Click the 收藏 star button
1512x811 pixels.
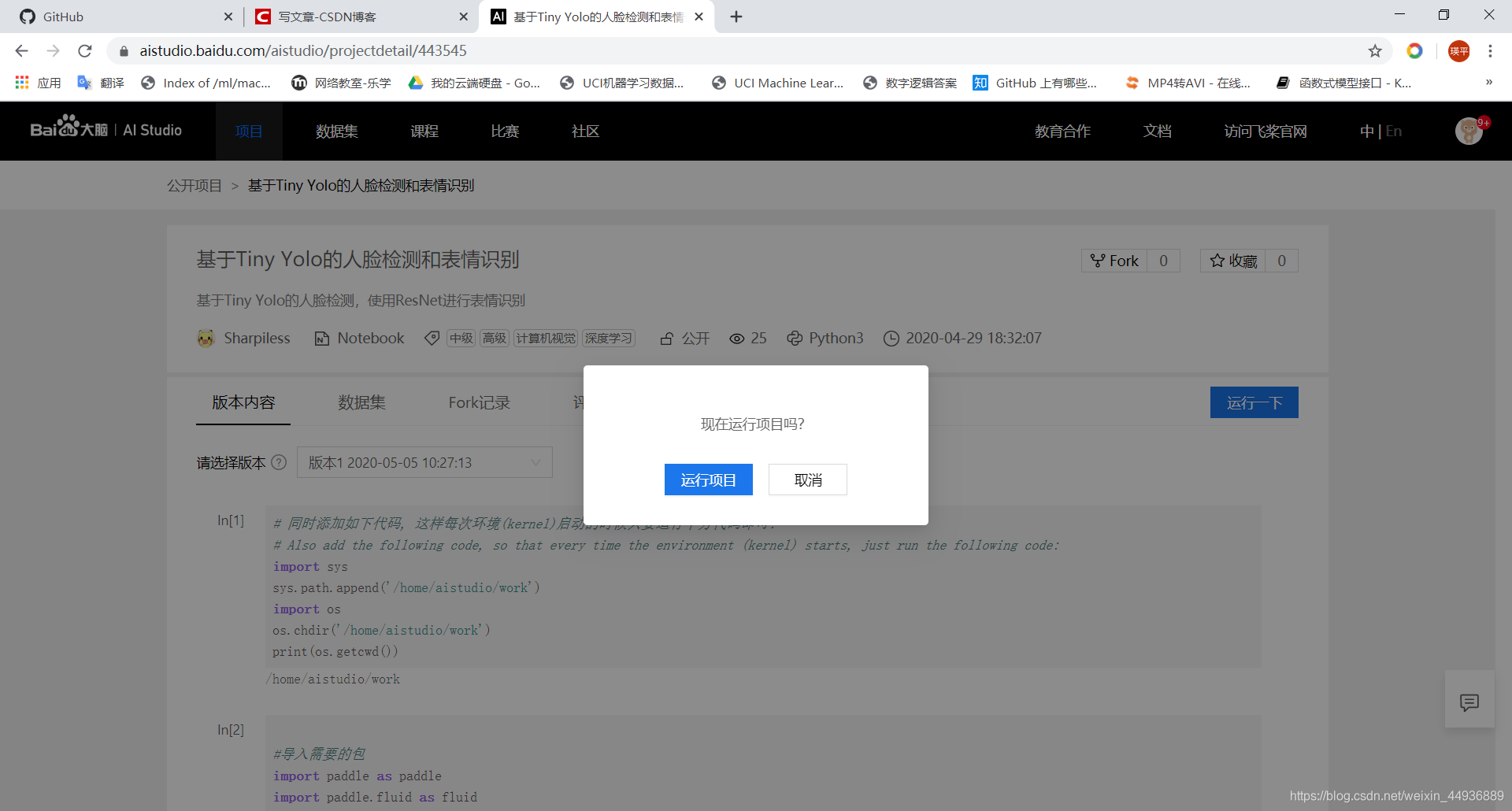(1233, 261)
